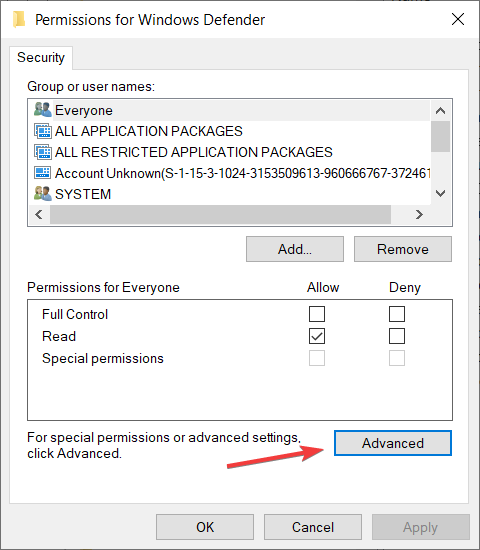Image resolution: width=480 pixels, height=550 pixels.
Task: Click the Remove button
Action: 403,249
